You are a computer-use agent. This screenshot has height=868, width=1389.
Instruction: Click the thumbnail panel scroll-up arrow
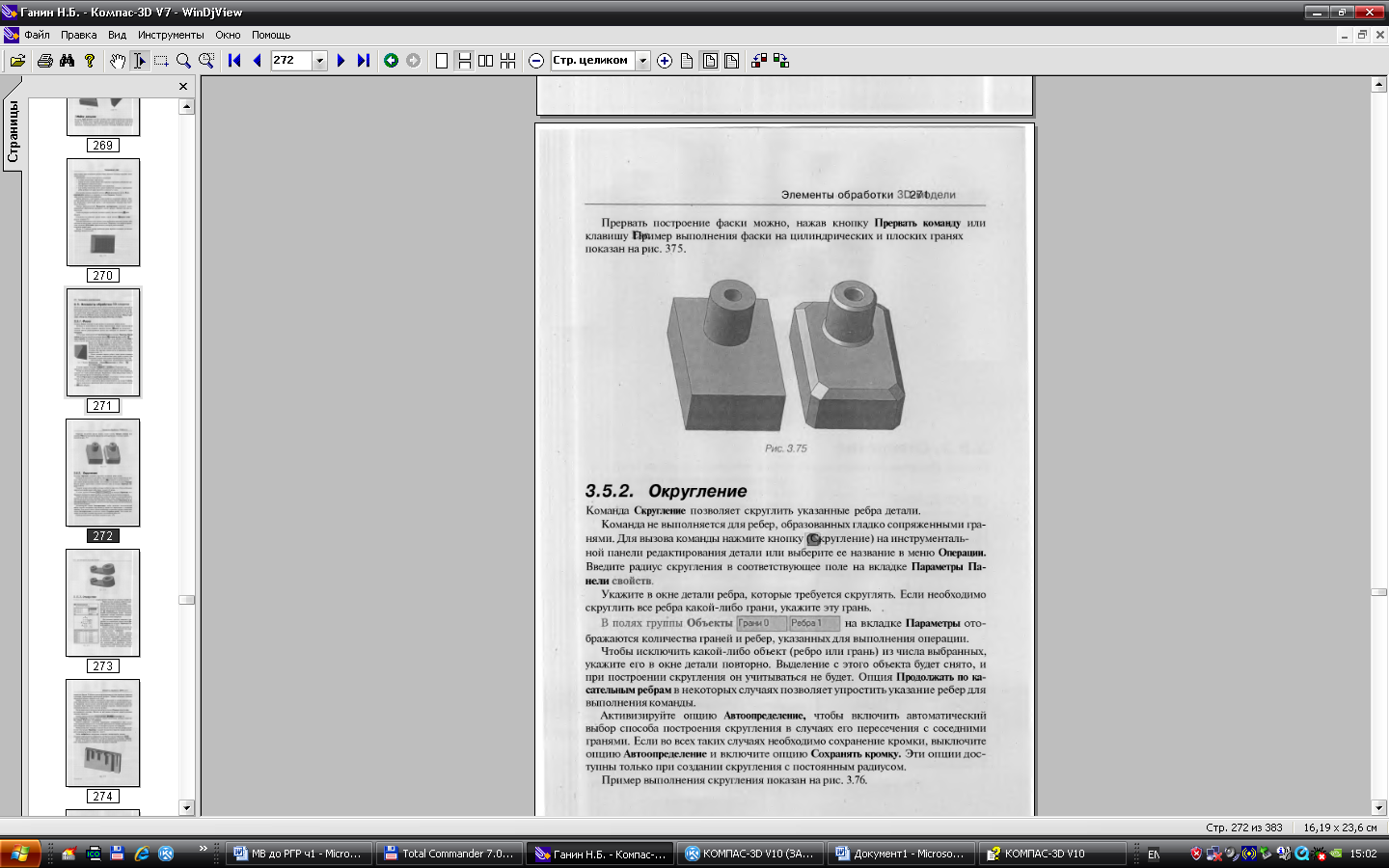click(187, 107)
